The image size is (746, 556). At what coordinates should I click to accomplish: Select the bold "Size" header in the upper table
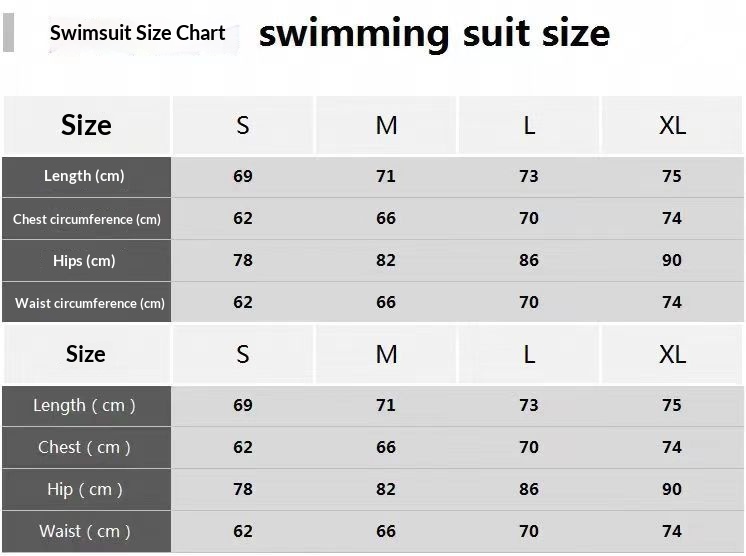tap(86, 125)
